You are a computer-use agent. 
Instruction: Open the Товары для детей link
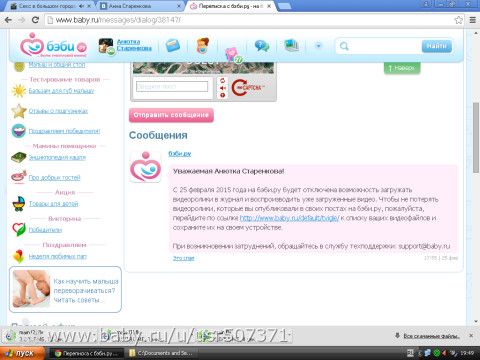coord(54,204)
